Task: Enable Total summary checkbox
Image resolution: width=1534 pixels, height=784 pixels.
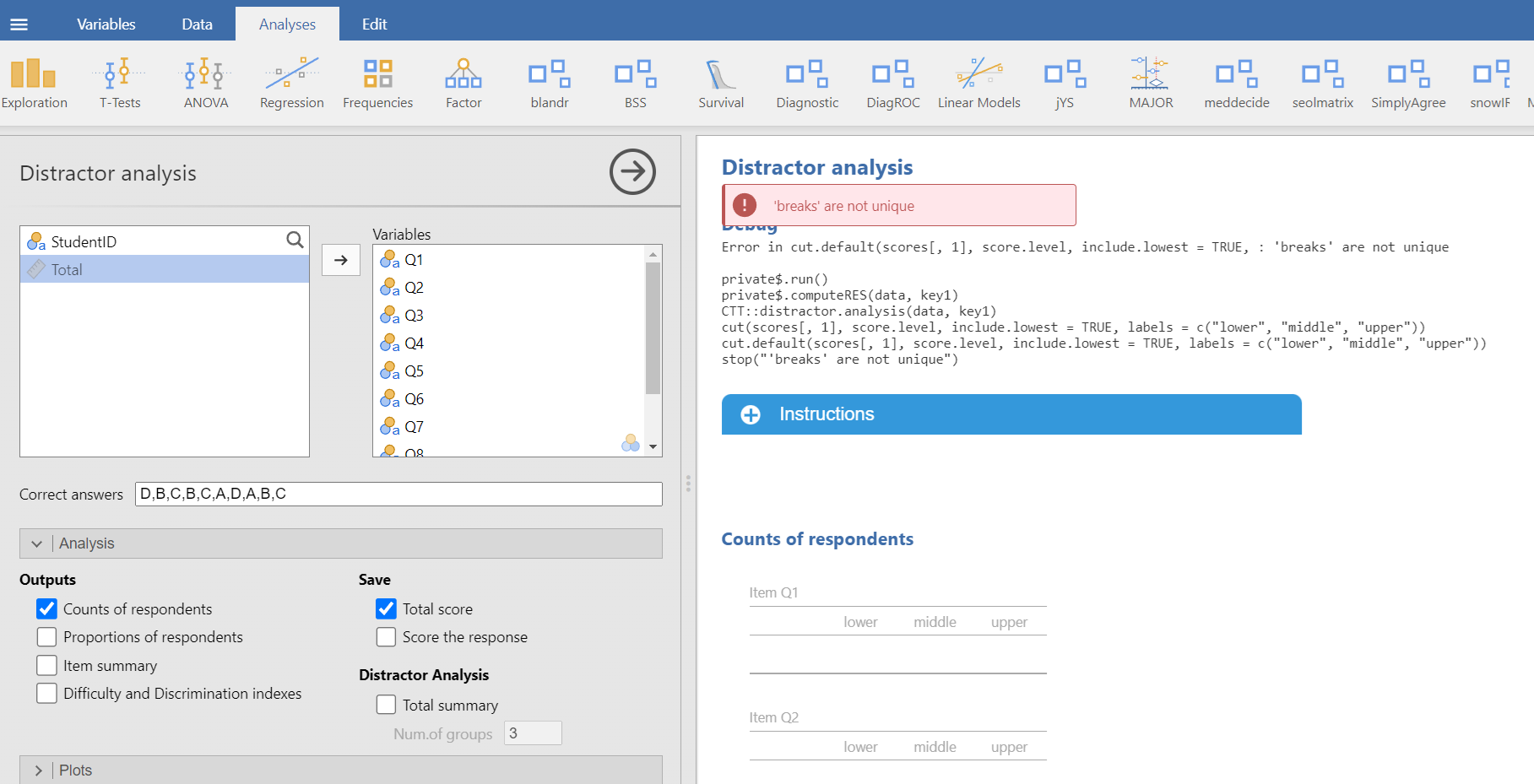Action: pyautogui.click(x=386, y=705)
